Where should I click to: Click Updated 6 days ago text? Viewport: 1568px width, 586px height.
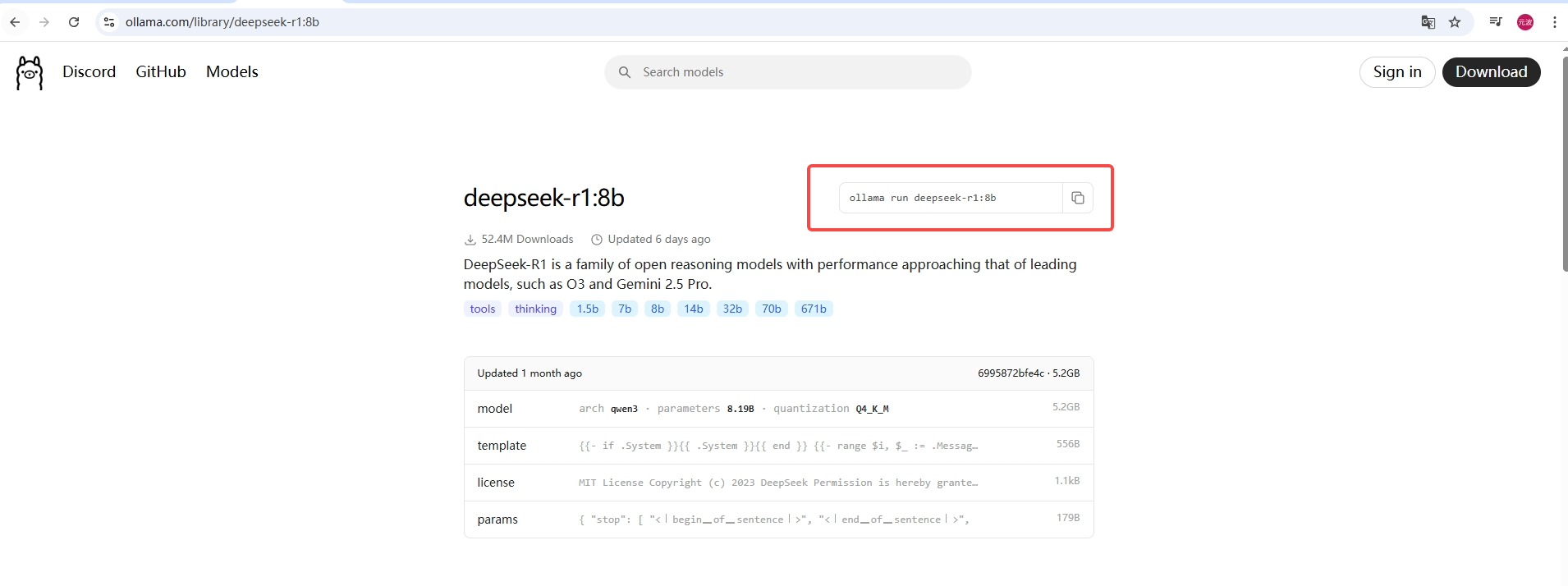[659, 239]
